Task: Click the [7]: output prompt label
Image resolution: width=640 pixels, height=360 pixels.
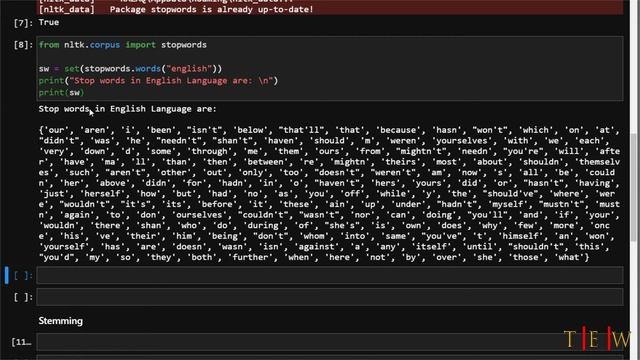Action: coord(23,23)
